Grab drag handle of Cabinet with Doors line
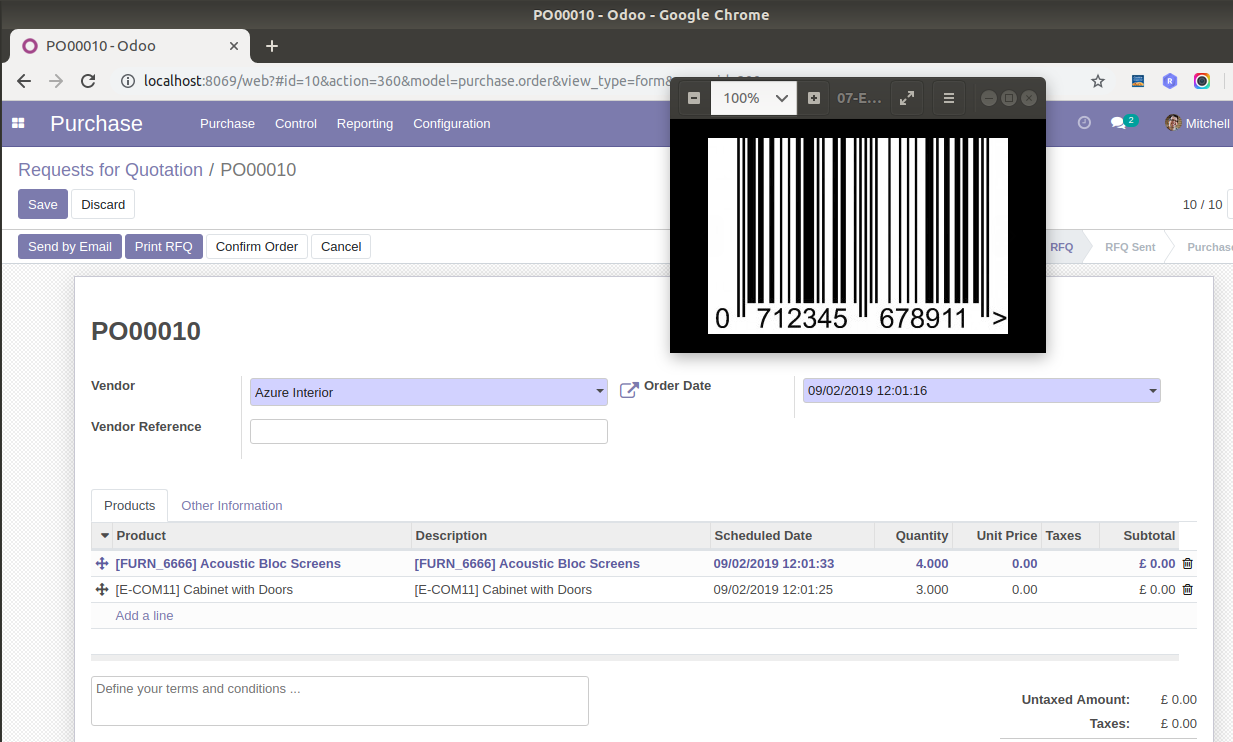The height and width of the screenshot is (742, 1233). pyautogui.click(x=102, y=590)
